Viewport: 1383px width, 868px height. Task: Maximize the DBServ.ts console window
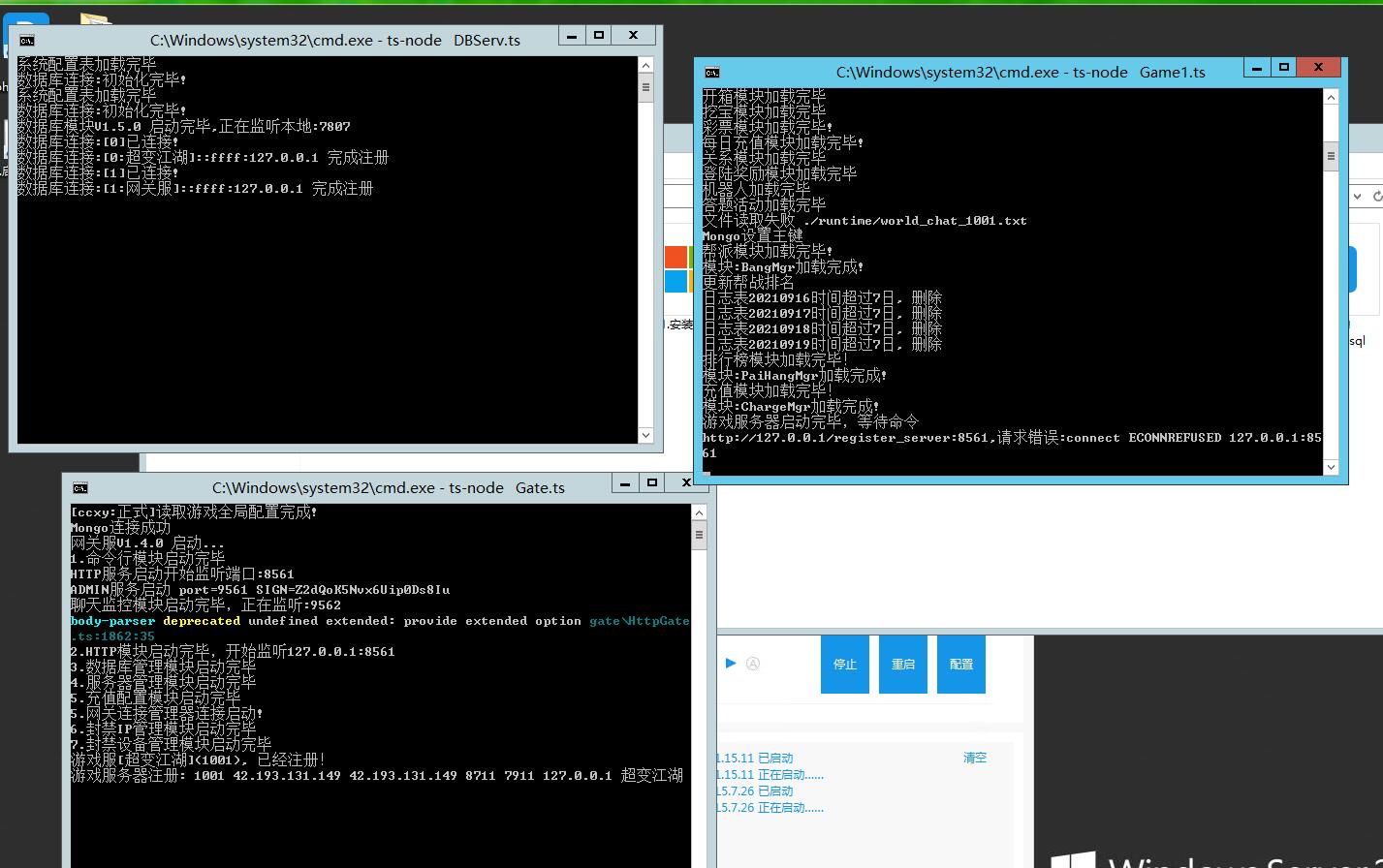pos(599,36)
